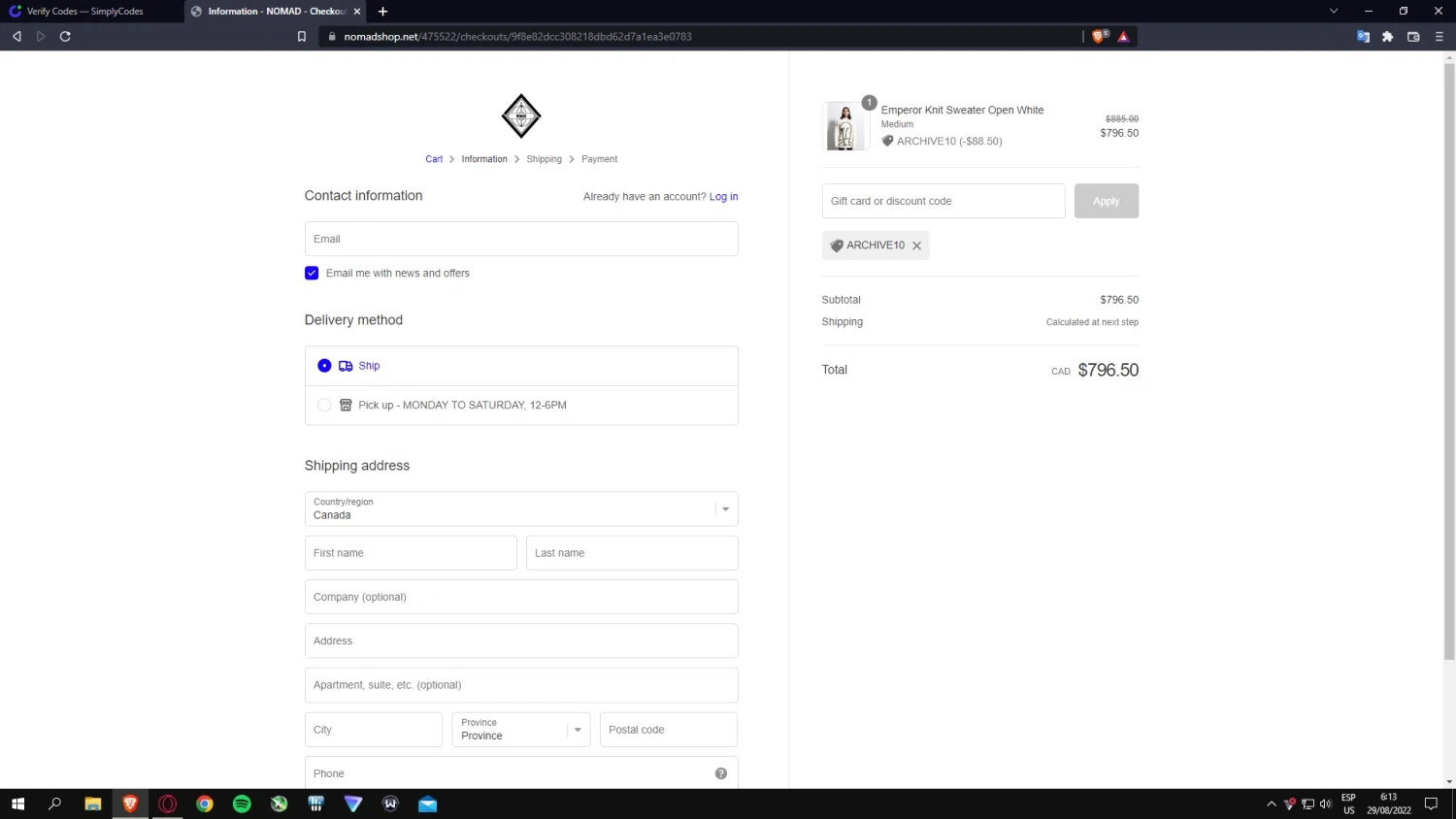Click the ESP US language indicator
This screenshot has height=819, width=1456.
(1348, 803)
